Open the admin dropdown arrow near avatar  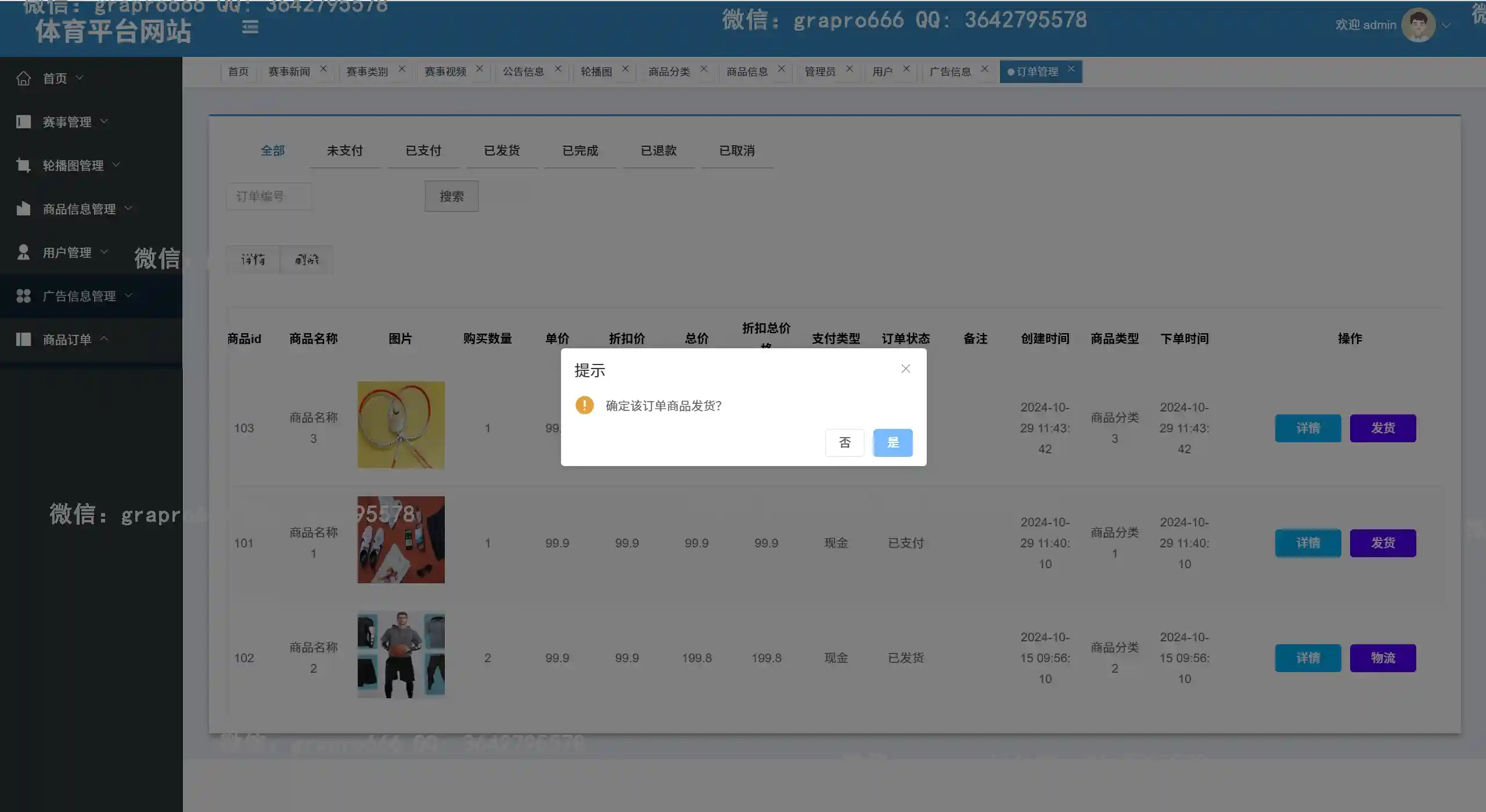point(1446,26)
